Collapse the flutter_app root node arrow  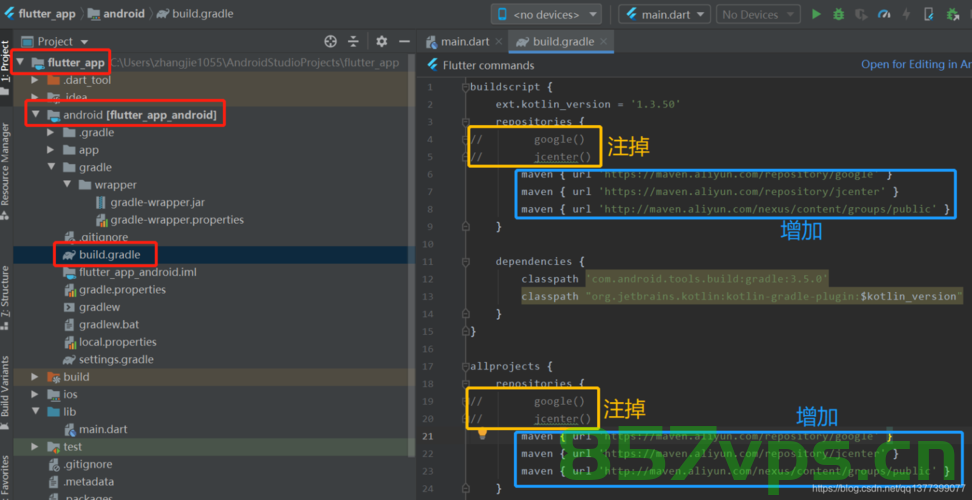20,63
